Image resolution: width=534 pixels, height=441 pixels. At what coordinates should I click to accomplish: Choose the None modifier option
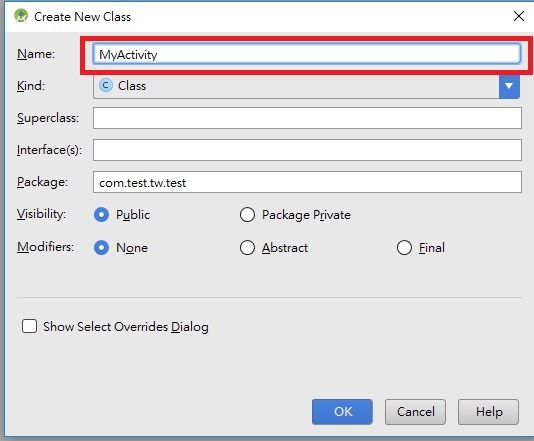[x=101, y=248]
